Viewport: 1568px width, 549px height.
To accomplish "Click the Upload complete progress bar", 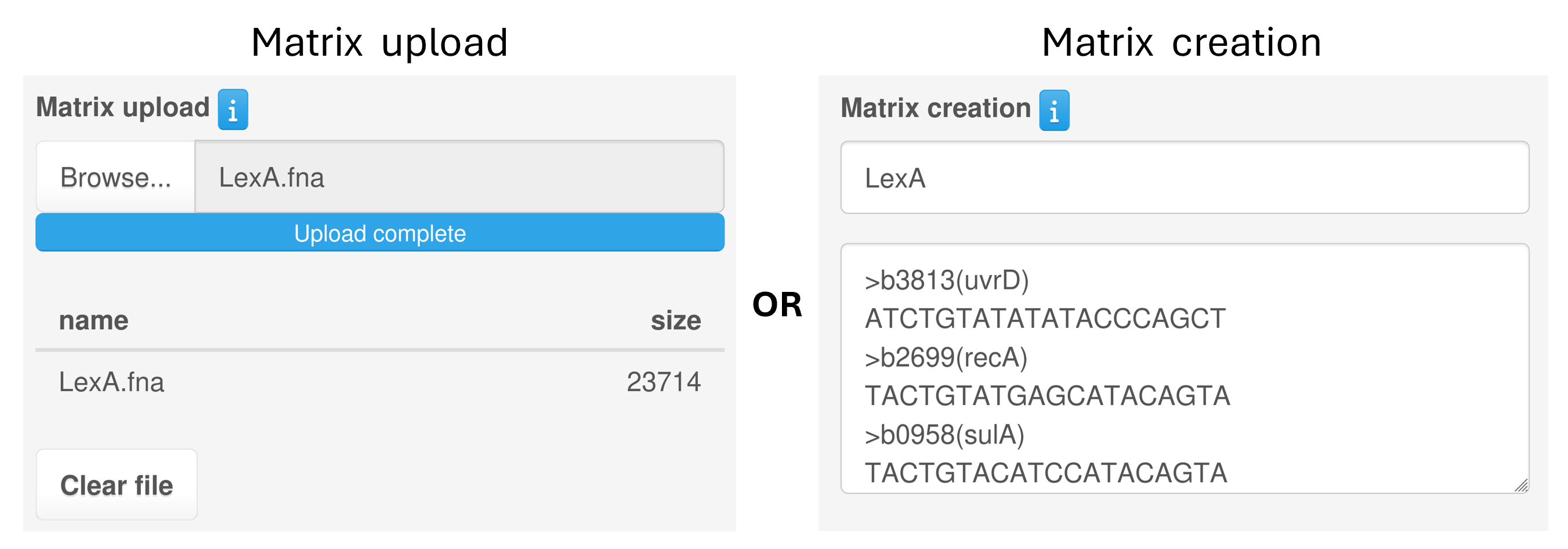I will tap(380, 233).
